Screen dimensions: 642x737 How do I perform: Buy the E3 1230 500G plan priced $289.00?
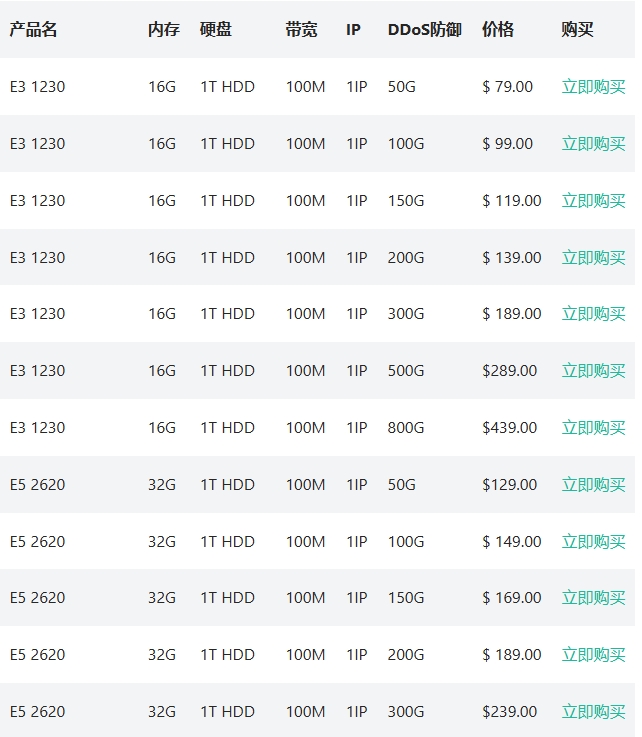593,371
